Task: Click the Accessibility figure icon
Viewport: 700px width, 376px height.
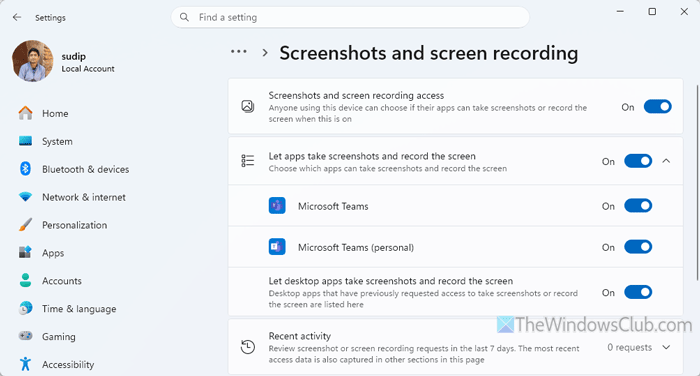Action: tap(25, 364)
